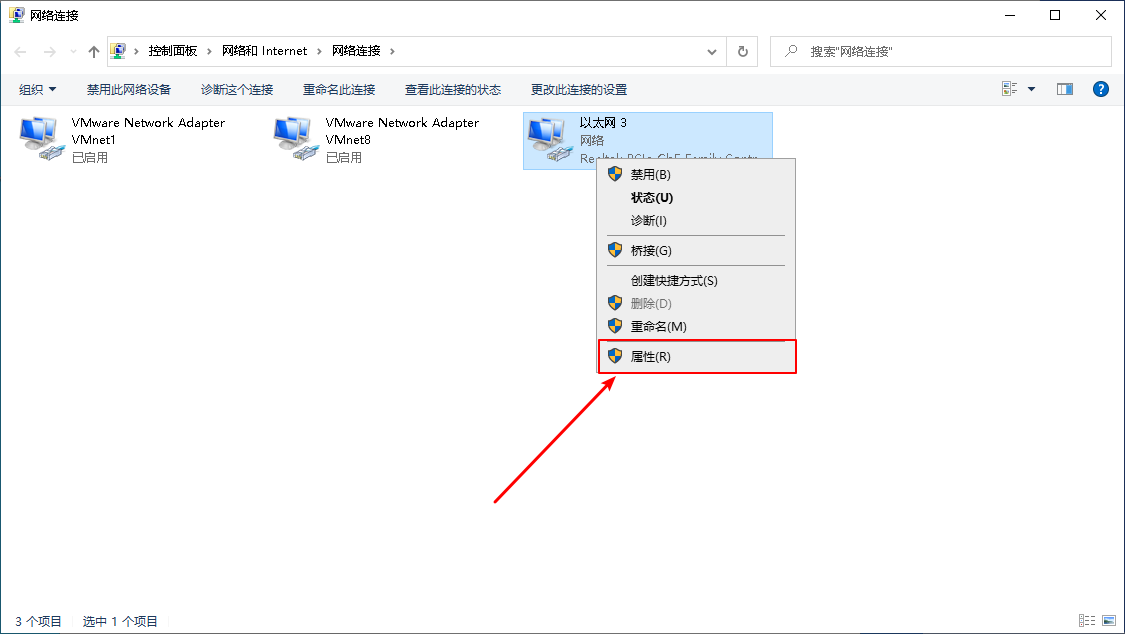
Task: Switch to large icons view in status bar
Action: (x=1107, y=621)
